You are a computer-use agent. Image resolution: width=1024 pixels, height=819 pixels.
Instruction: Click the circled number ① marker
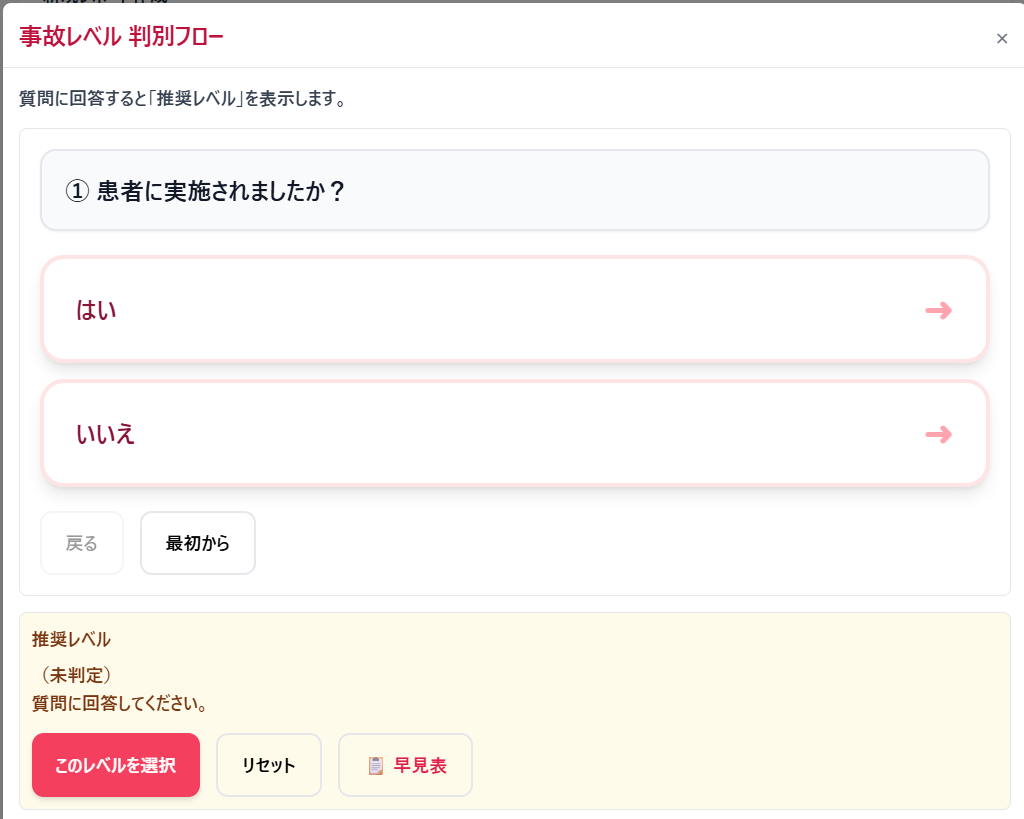(x=77, y=191)
